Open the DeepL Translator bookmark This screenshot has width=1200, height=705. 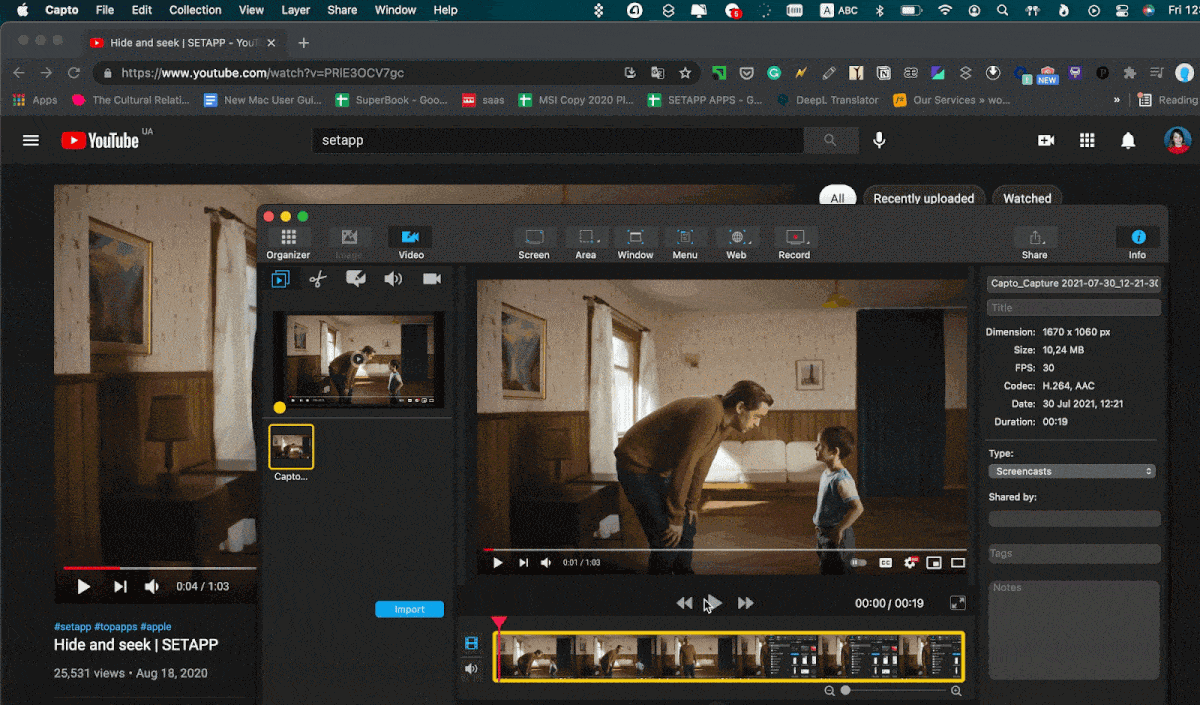click(826, 100)
